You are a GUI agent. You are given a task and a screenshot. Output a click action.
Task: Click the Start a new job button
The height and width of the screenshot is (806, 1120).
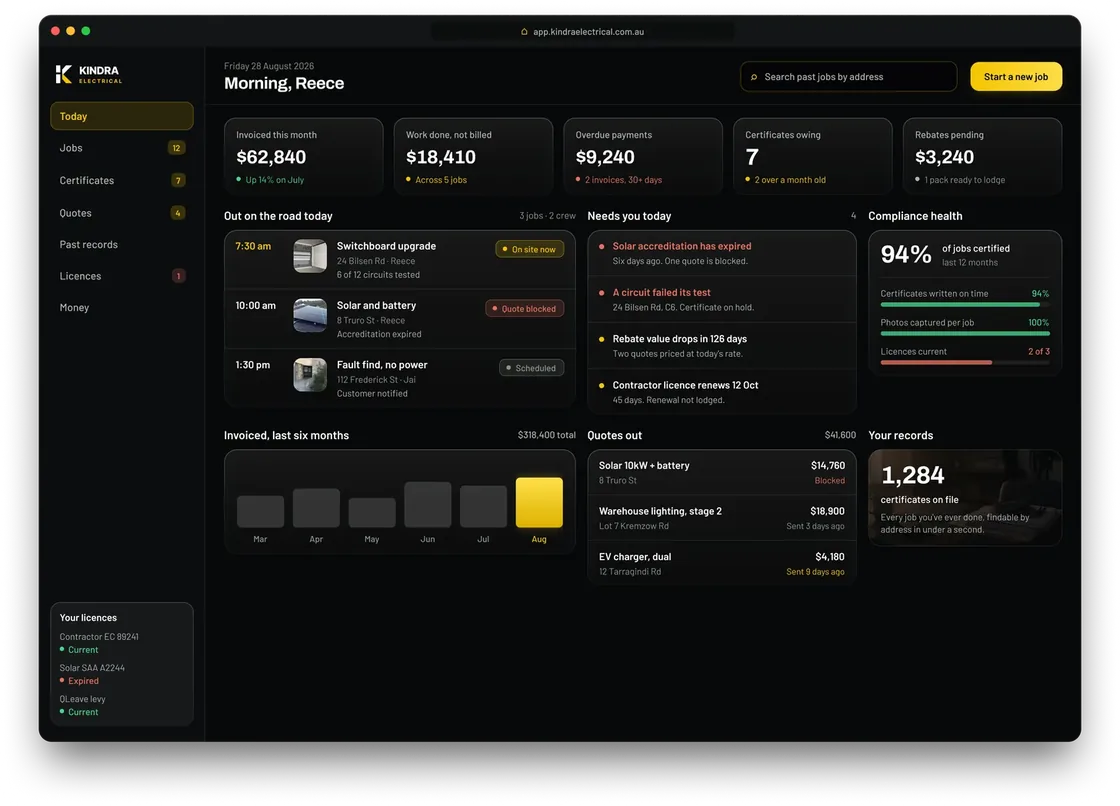[1016, 76]
